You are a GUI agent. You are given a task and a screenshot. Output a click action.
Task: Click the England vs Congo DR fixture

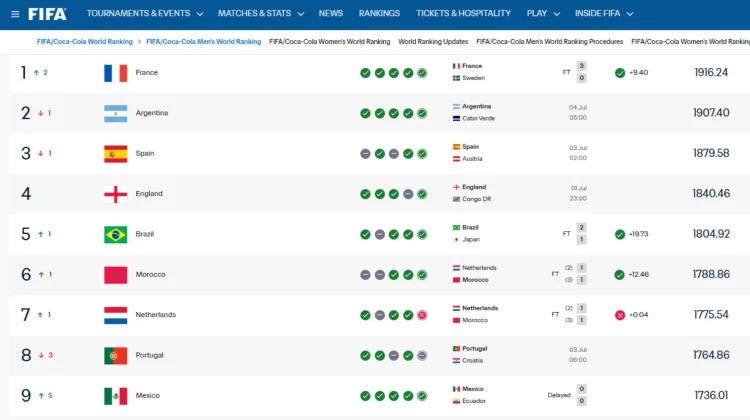coord(519,193)
